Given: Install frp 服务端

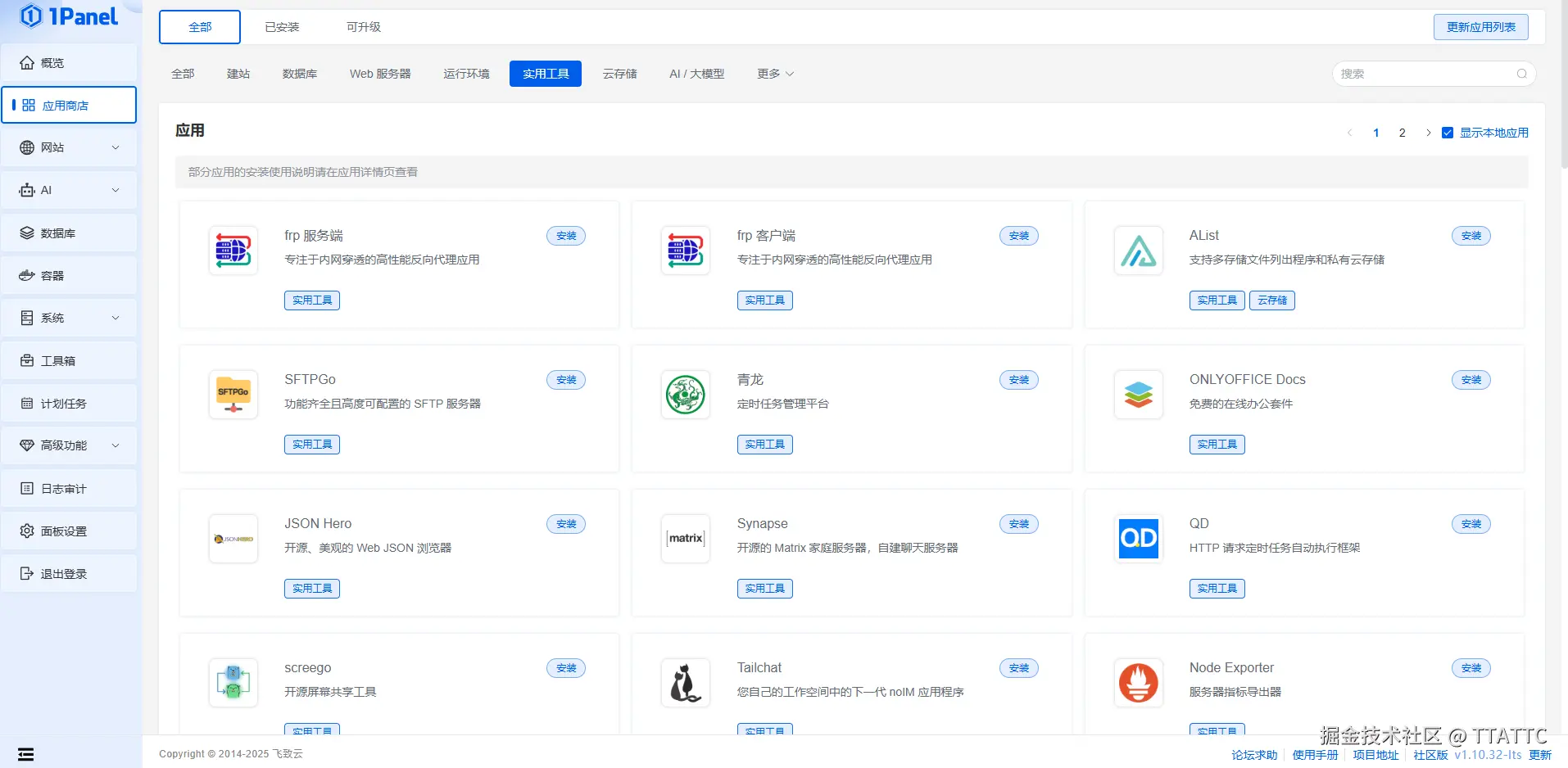Looking at the screenshot, I should point(566,236).
